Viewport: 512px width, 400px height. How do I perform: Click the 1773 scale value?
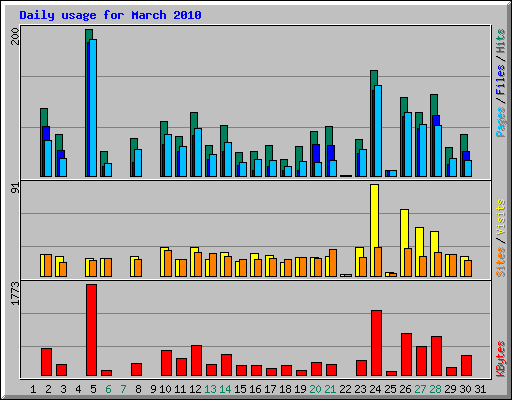pyautogui.click(x=15, y=293)
